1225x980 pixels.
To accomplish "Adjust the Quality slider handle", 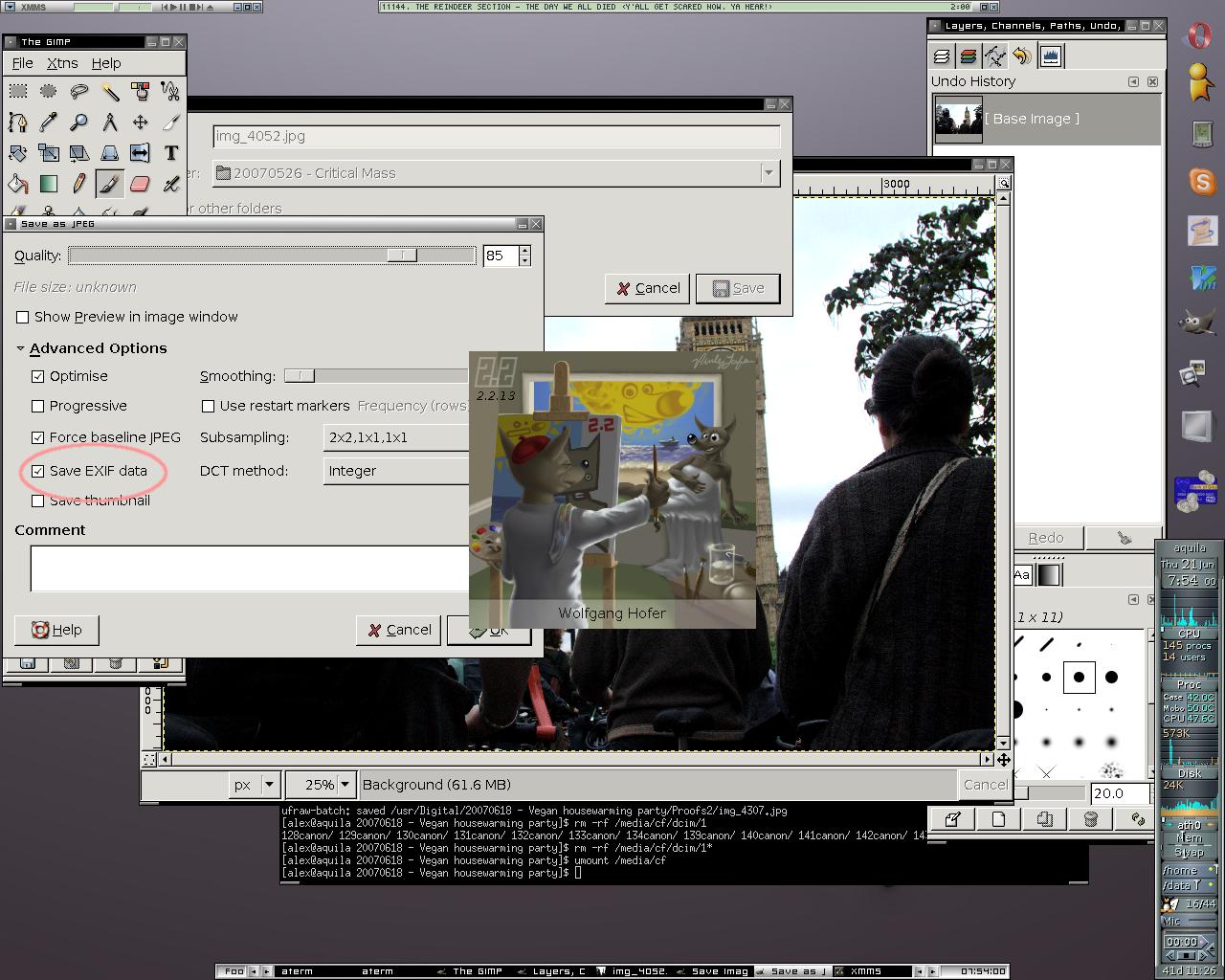I will [402, 256].
